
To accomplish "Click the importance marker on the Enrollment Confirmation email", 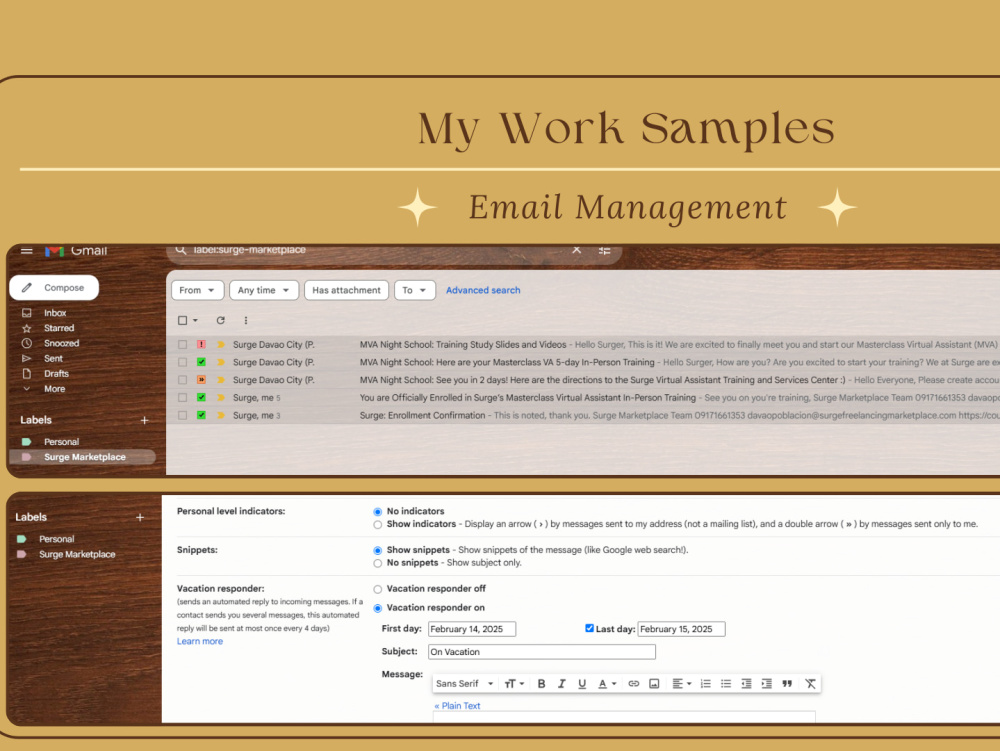I will (221, 415).
